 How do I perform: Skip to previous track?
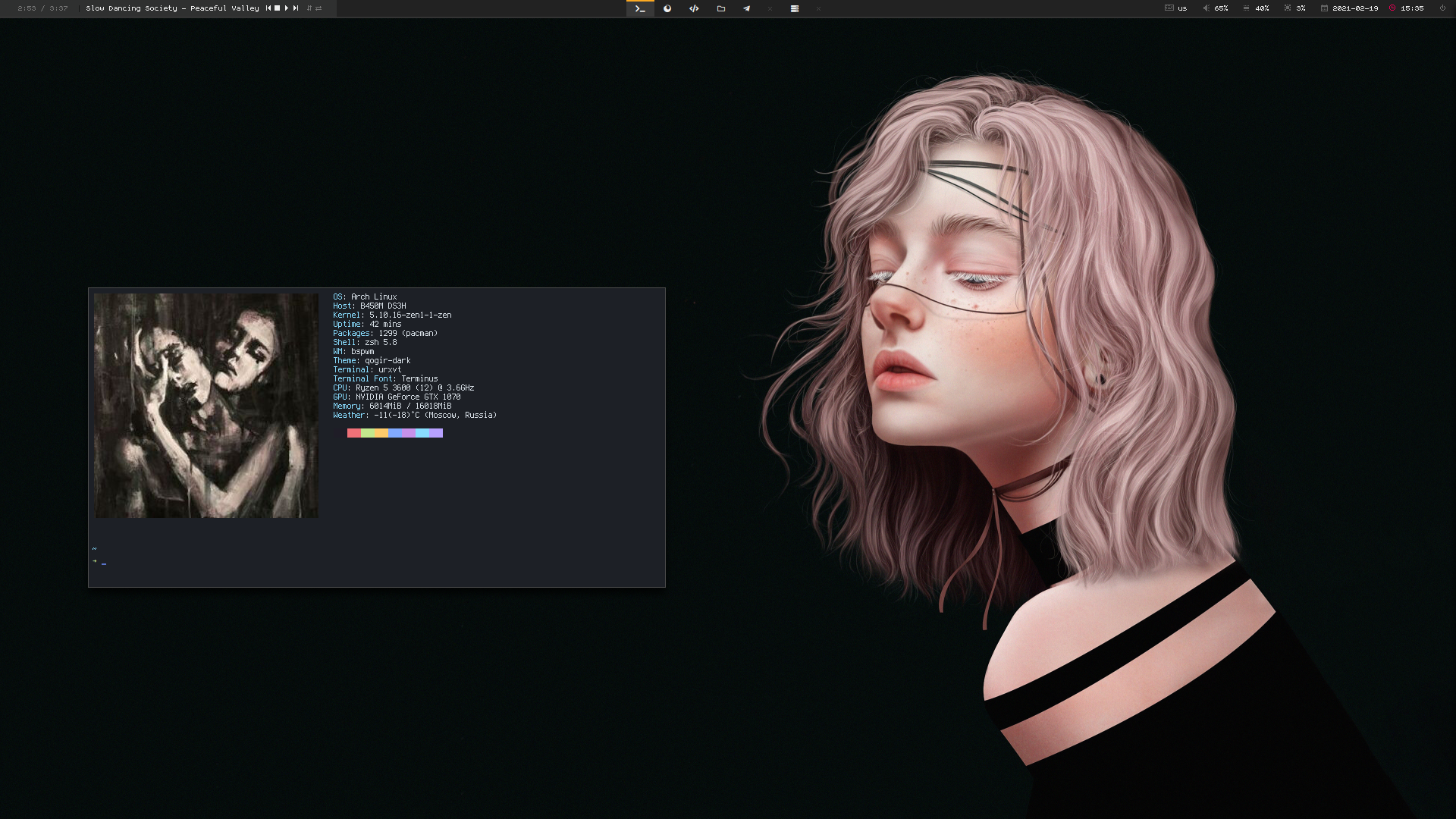click(268, 8)
